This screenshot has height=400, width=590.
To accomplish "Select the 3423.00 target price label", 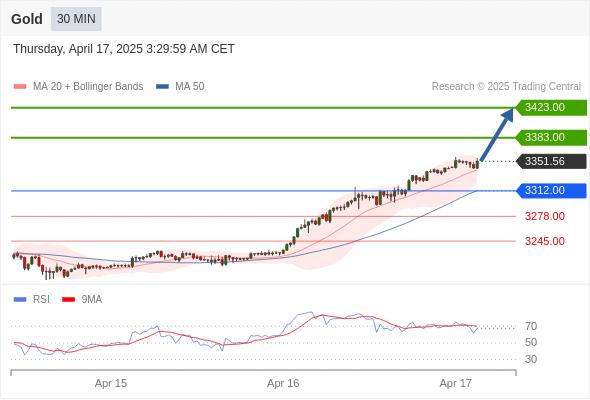I will click(x=551, y=108).
